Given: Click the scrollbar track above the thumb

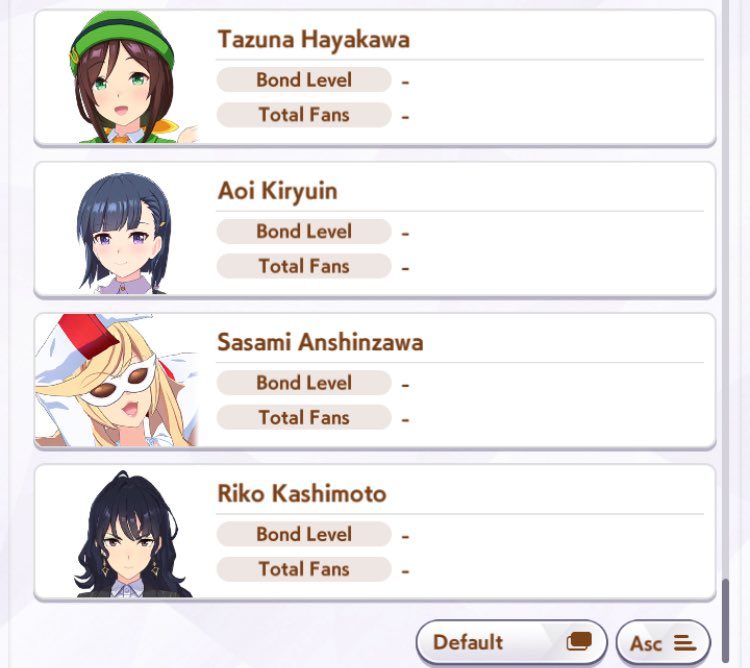Looking at the screenshot, I should [726, 289].
